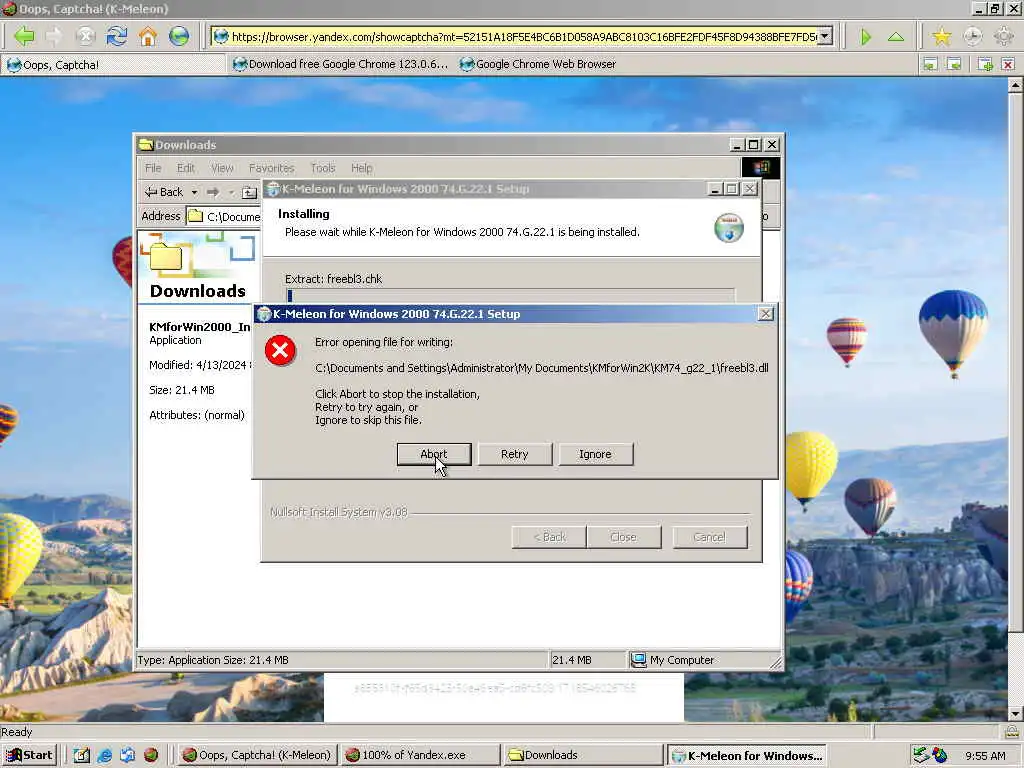Open bookmarks with the yellow star icon
This screenshot has height=768, width=1024.
(x=941, y=37)
